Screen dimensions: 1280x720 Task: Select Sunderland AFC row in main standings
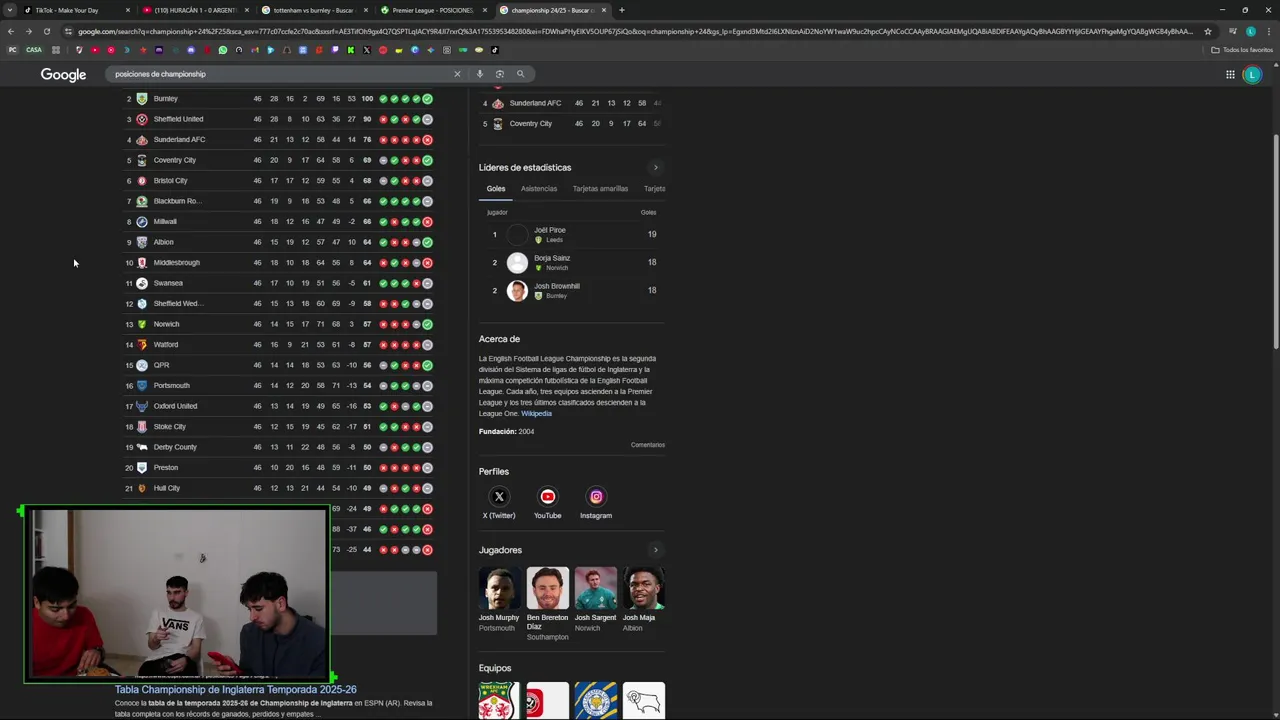click(x=278, y=140)
